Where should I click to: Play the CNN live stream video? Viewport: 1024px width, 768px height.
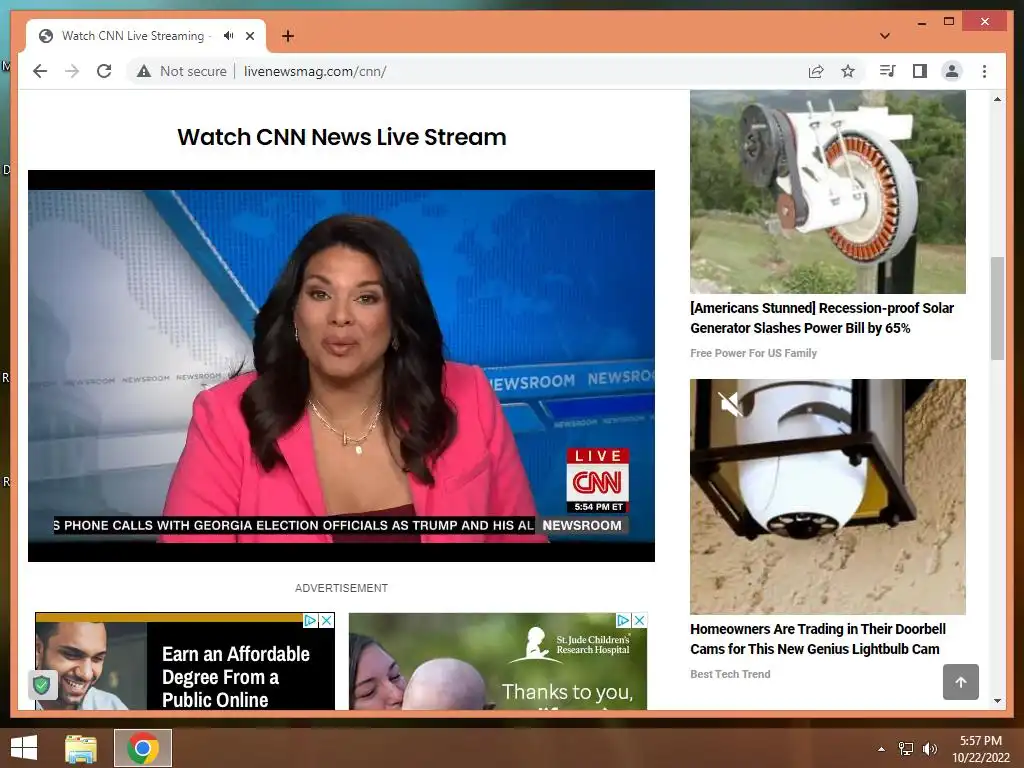coord(341,366)
